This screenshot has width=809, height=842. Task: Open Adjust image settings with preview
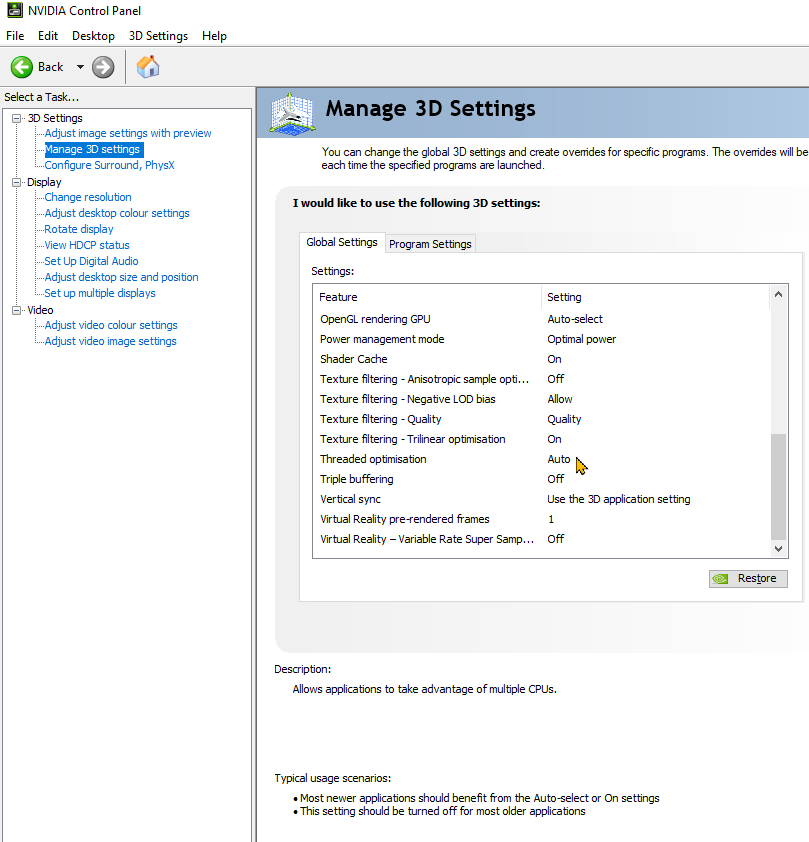[x=128, y=133]
